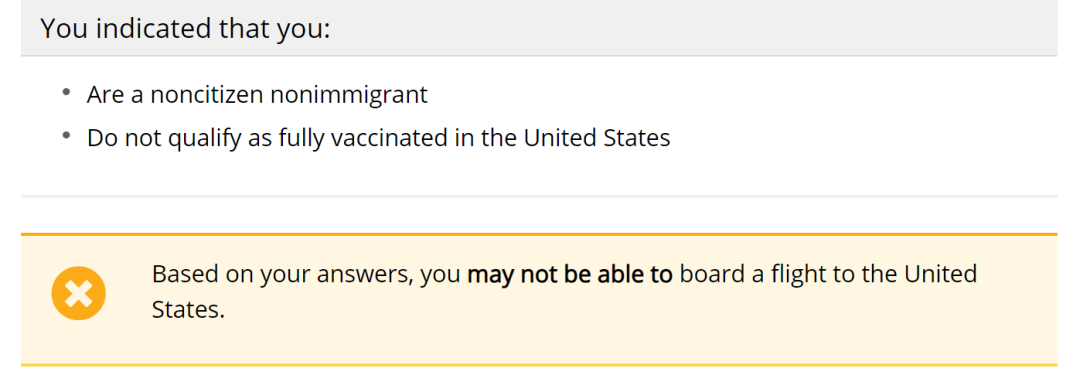Viewport: 1080px width, 382px height.
Task: Click the word "nonimmigrant" in the first bullet
Action: coord(349,94)
